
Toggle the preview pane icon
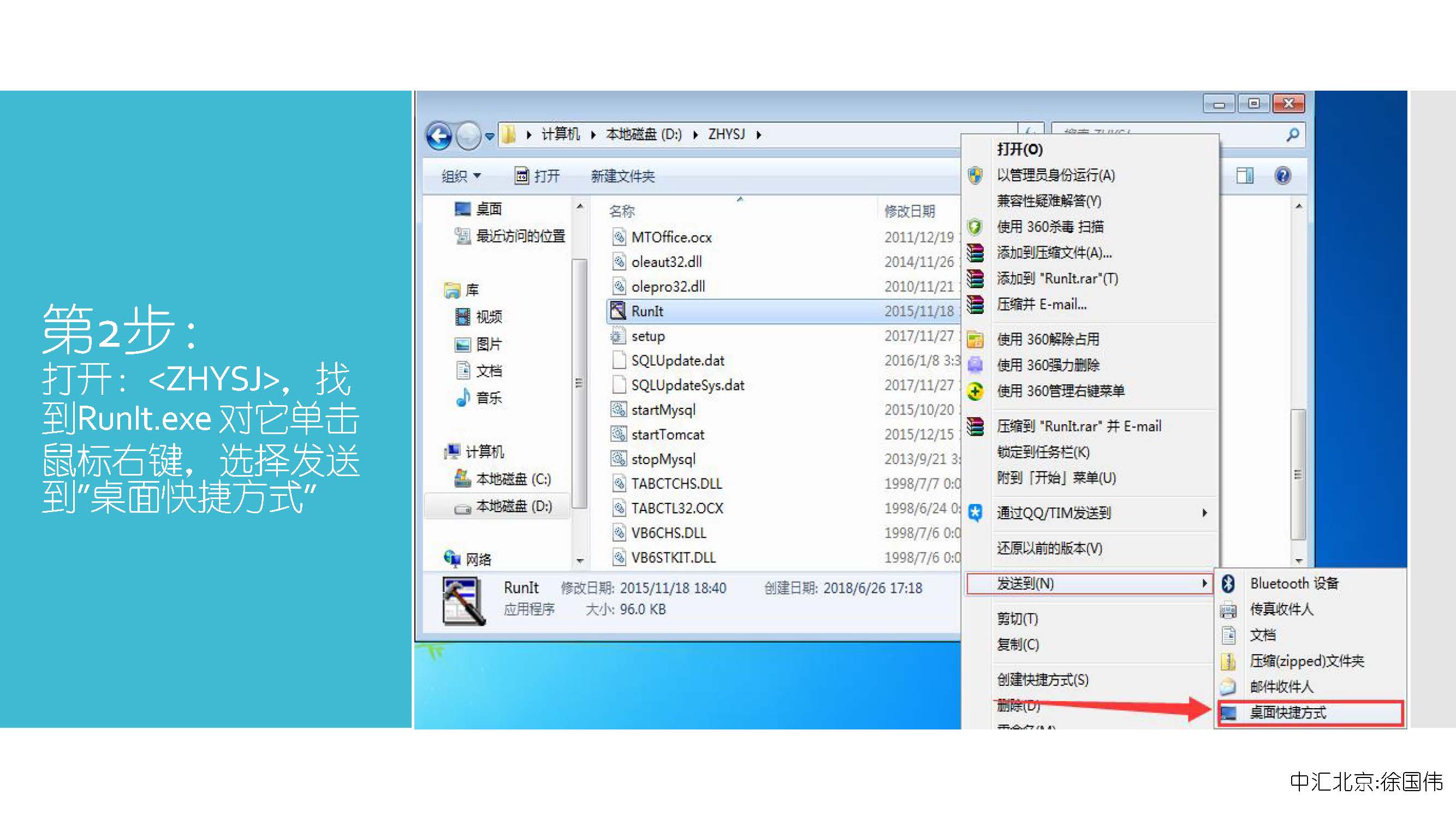(x=1244, y=176)
